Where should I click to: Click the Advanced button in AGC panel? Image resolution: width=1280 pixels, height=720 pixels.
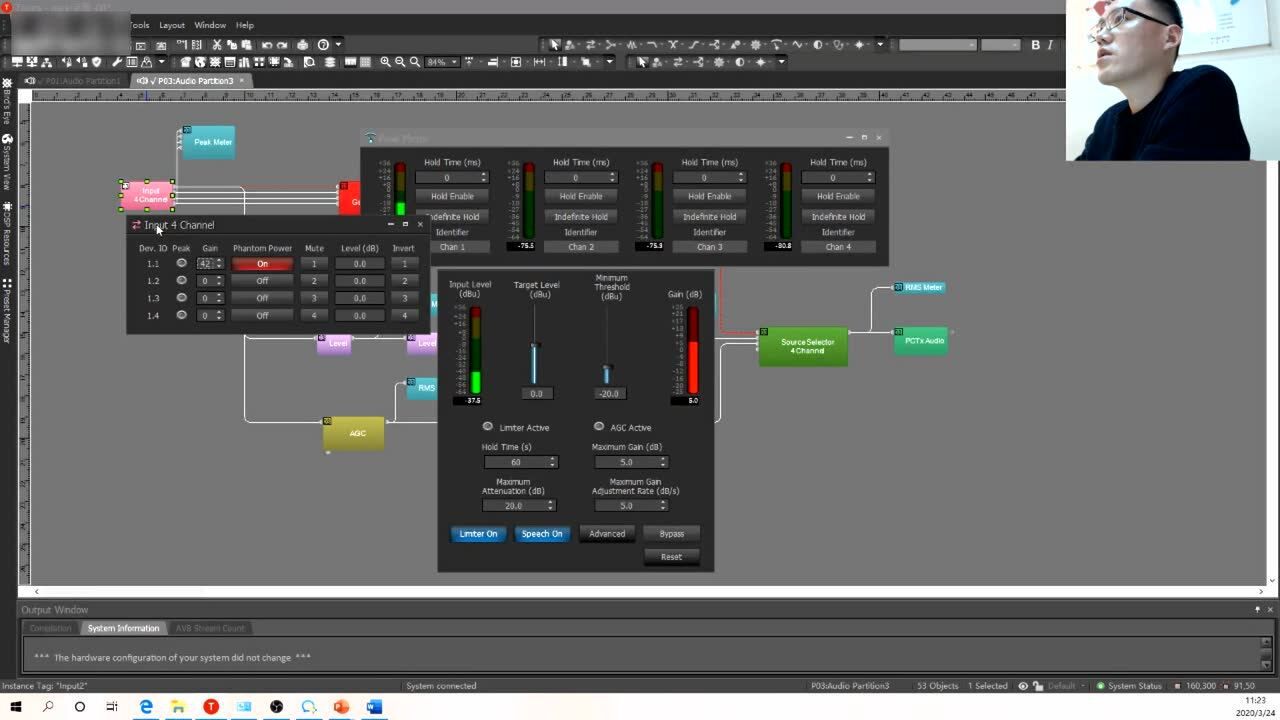pyautogui.click(x=607, y=534)
